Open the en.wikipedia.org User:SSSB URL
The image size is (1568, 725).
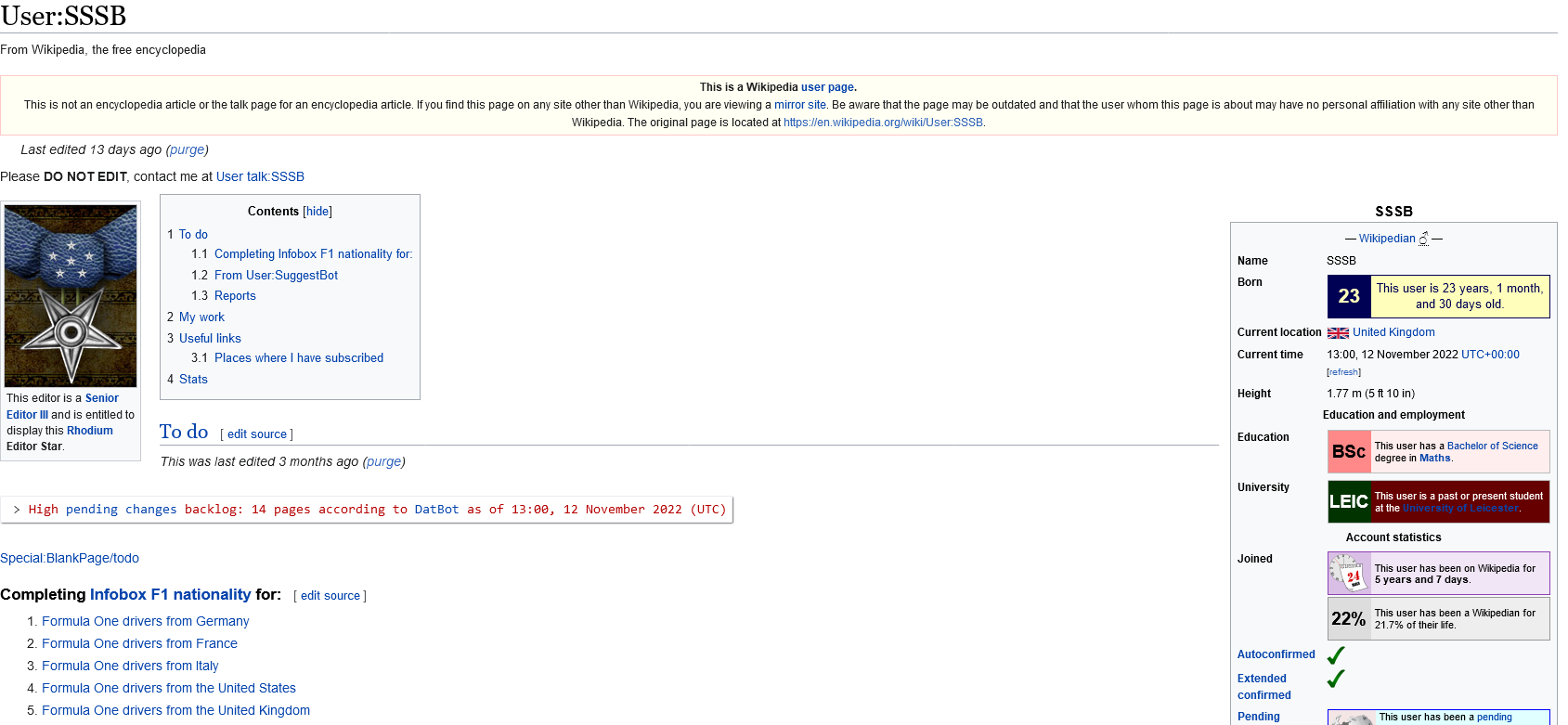(883, 123)
